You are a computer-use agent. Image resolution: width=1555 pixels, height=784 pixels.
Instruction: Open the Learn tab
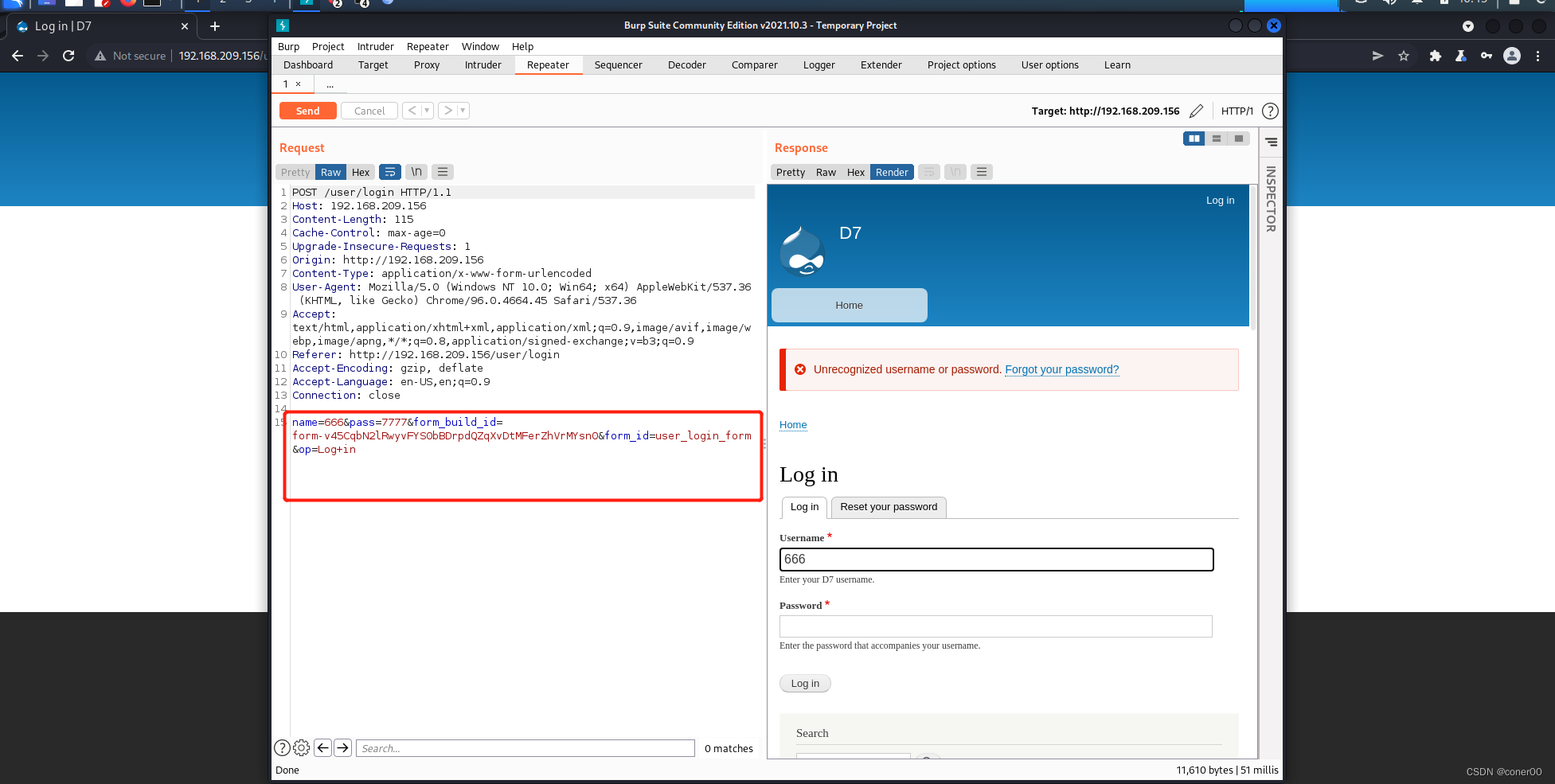point(1117,64)
